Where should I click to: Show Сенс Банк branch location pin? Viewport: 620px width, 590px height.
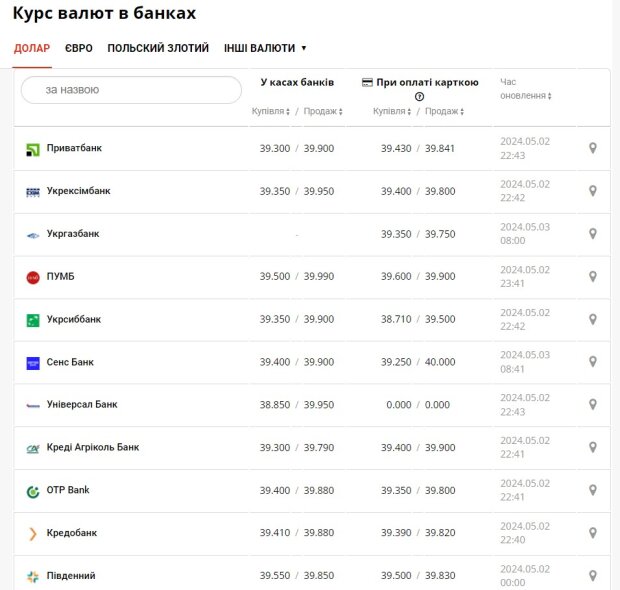(592, 363)
